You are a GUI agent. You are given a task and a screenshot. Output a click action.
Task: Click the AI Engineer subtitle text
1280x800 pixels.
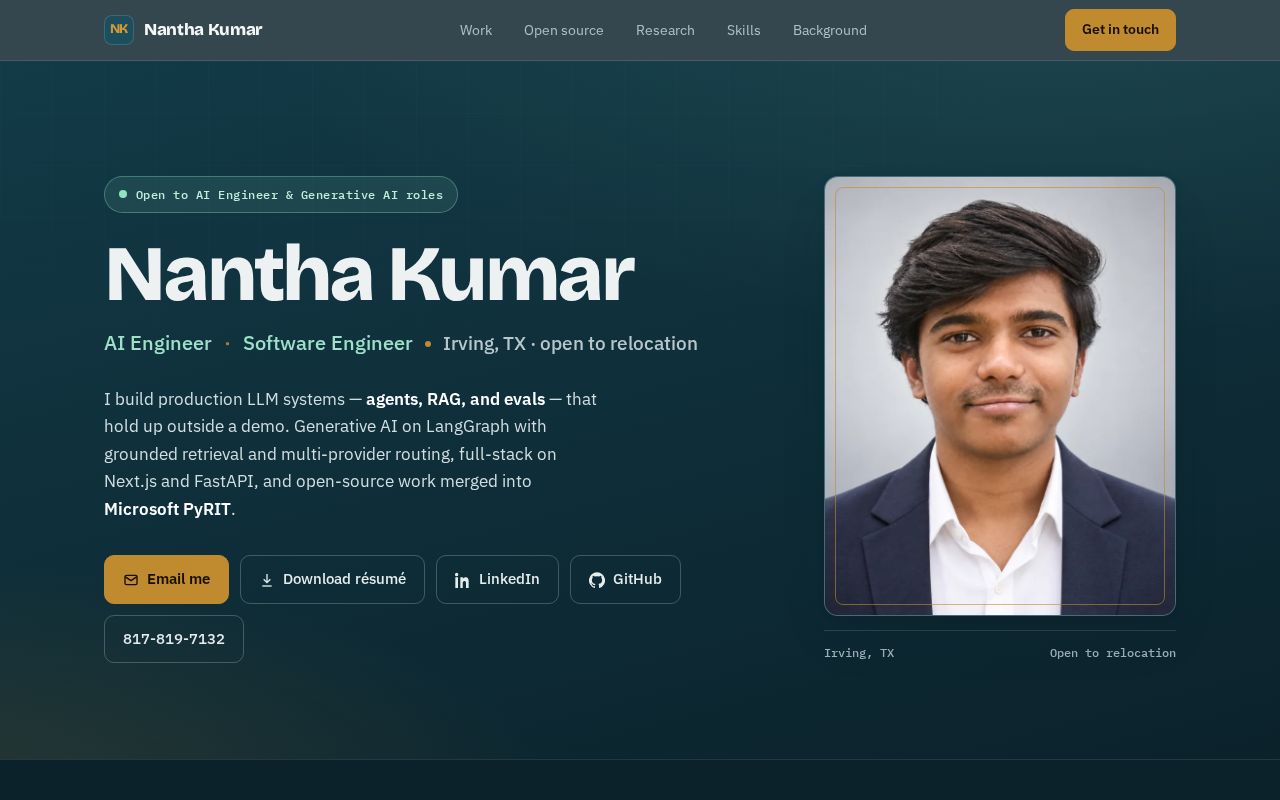pyautogui.click(x=158, y=344)
